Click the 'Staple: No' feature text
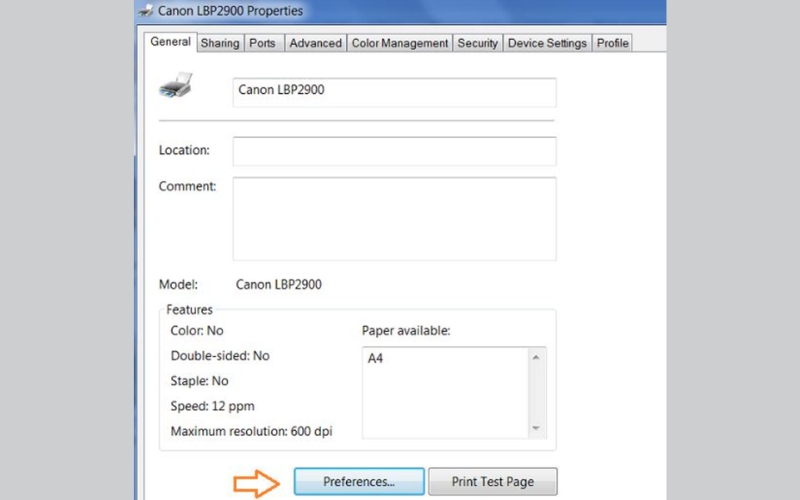The height and width of the screenshot is (500, 800). point(199,381)
